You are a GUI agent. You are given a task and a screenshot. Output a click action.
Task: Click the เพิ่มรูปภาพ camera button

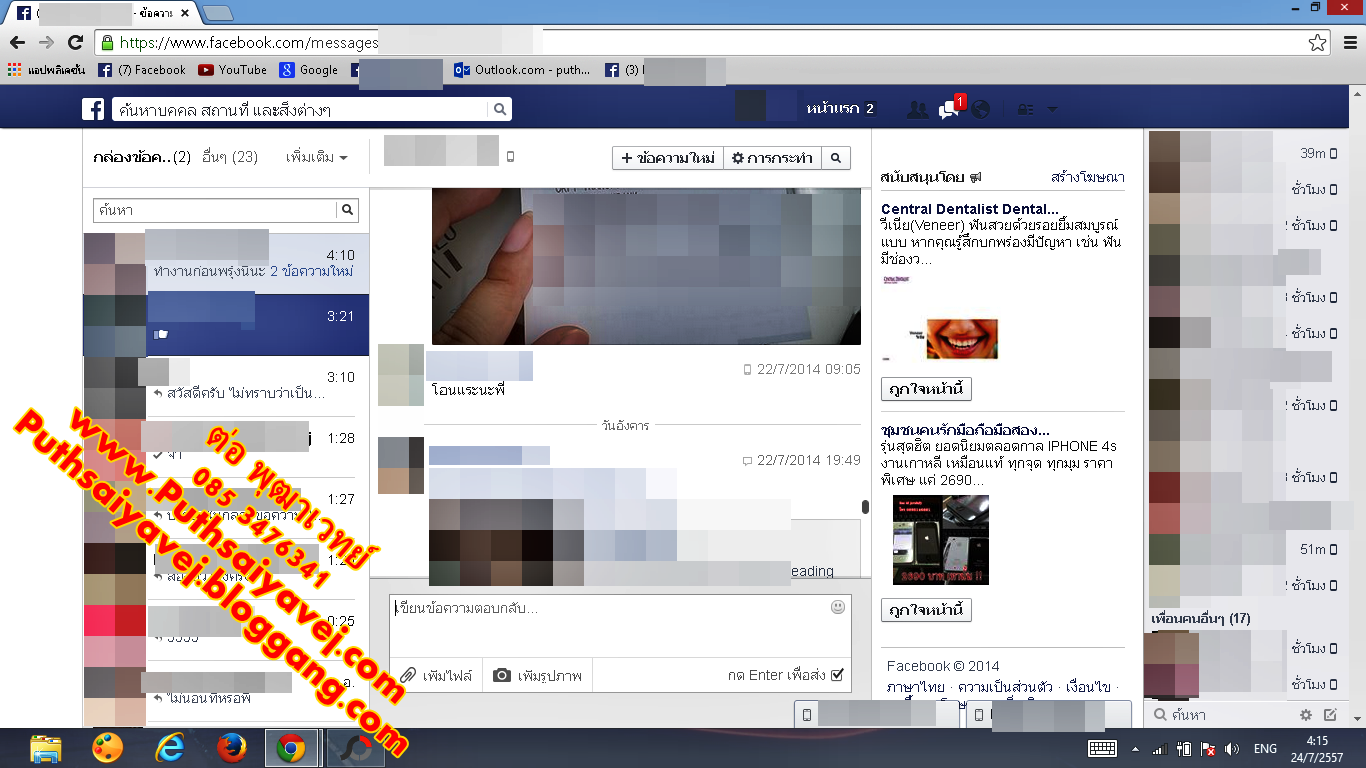click(x=538, y=675)
